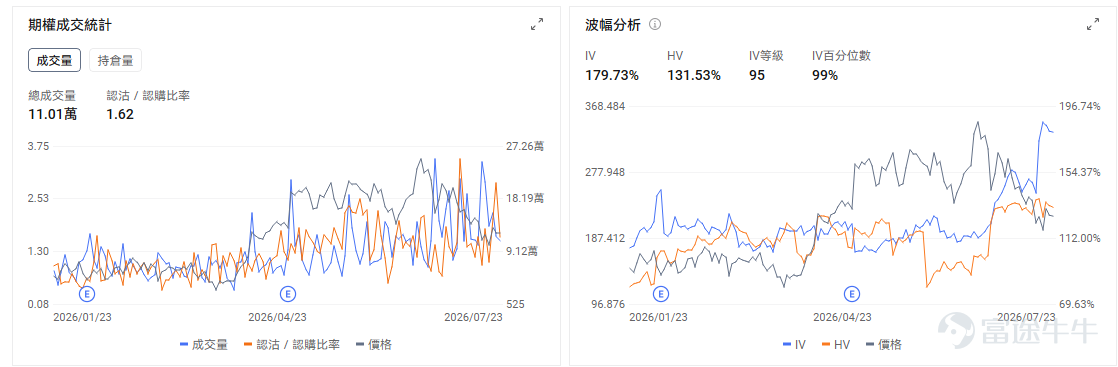Screen dimensions: 1118x367
Task: Click the 2026/04/23 date in 波幅分析
Action: click(843, 317)
